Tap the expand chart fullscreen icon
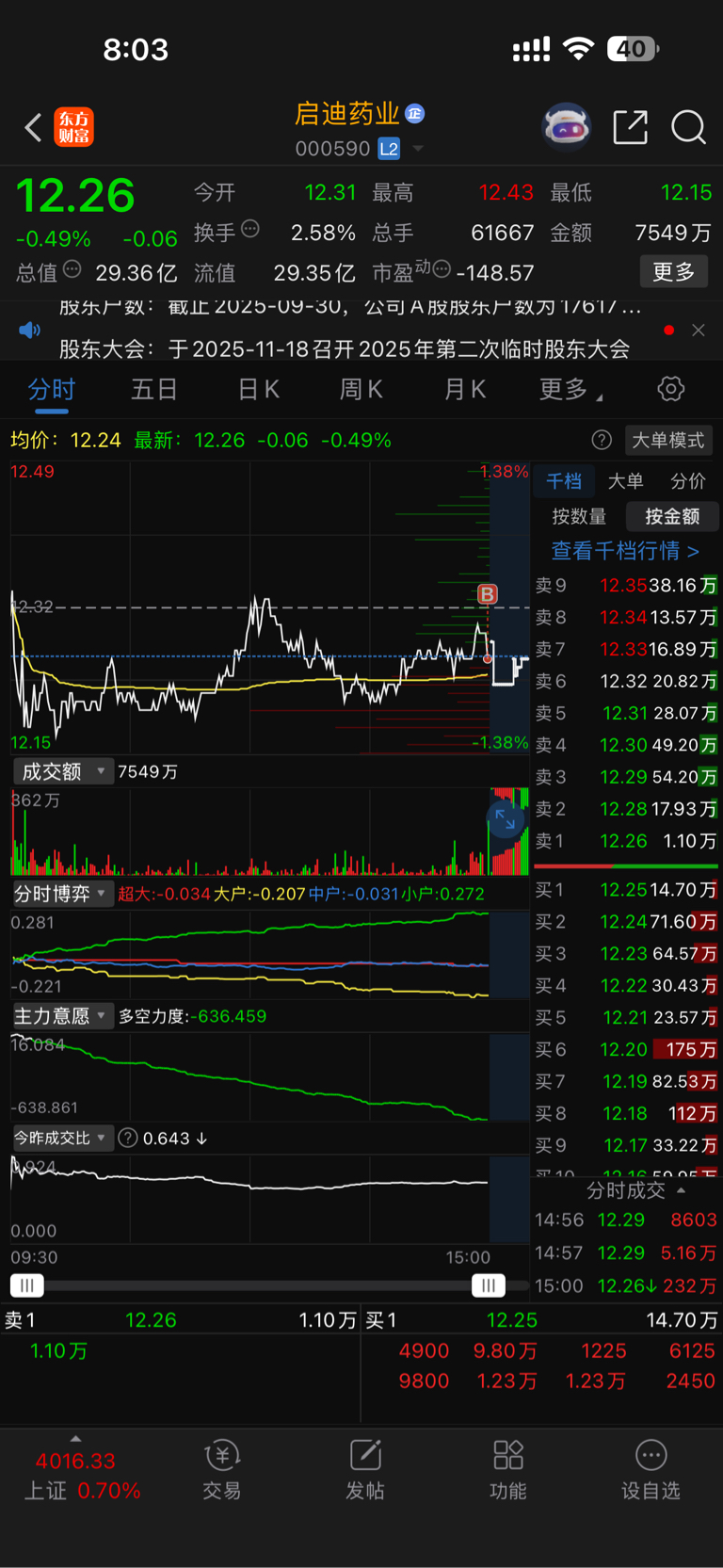Screen dimensions: 723x1568 point(506,819)
